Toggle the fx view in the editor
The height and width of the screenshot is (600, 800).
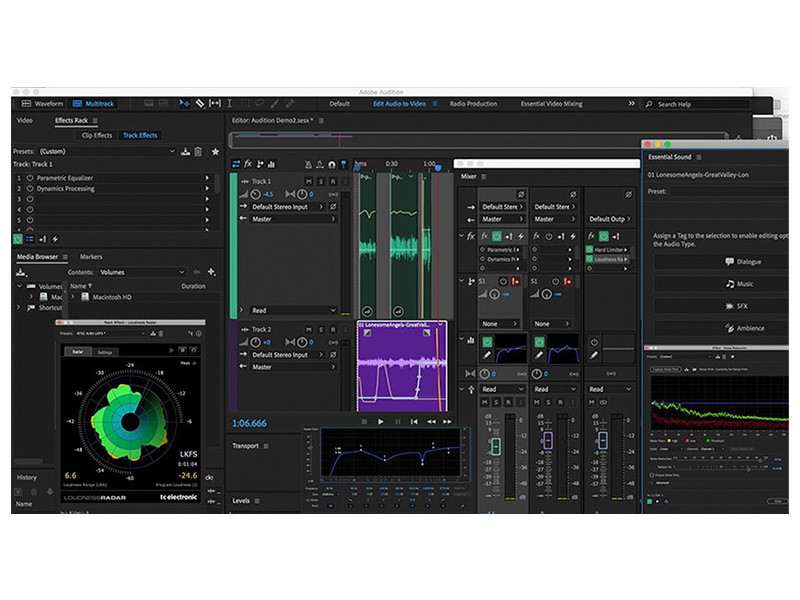[248, 164]
